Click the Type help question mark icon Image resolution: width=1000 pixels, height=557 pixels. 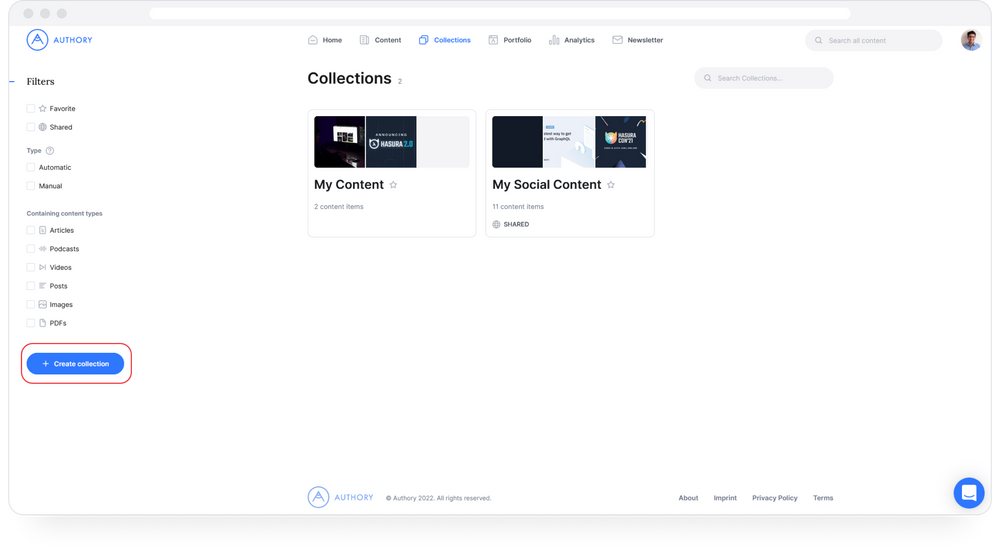(50, 150)
